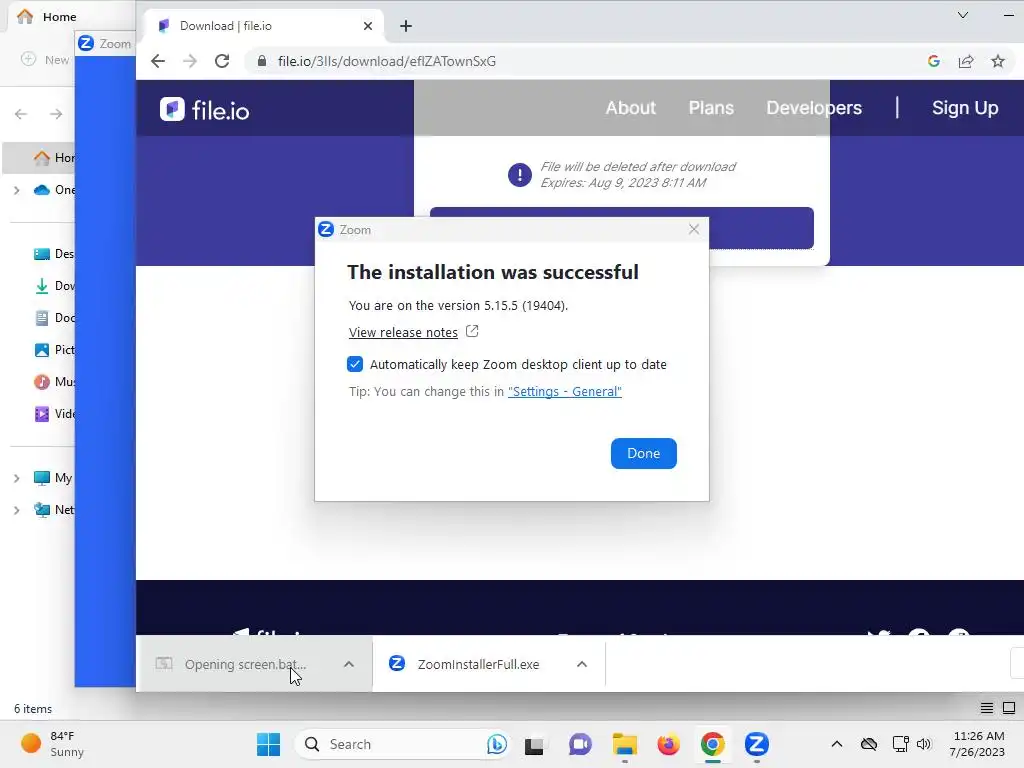Open Chat app from taskbar
The width and height of the screenshot is (1024, 768).
[580, 744]
